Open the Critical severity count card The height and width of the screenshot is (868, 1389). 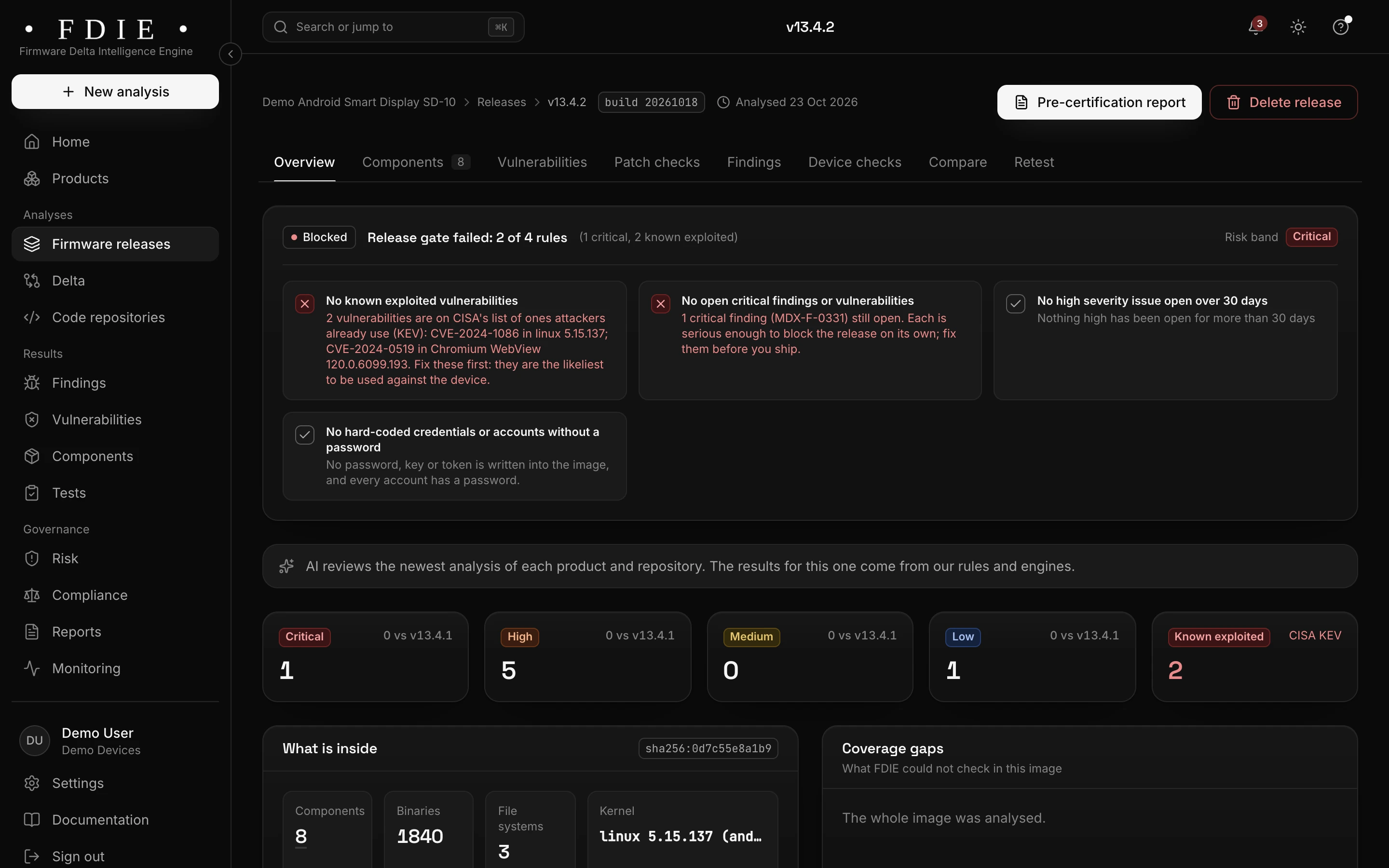[x=366, y=657]
